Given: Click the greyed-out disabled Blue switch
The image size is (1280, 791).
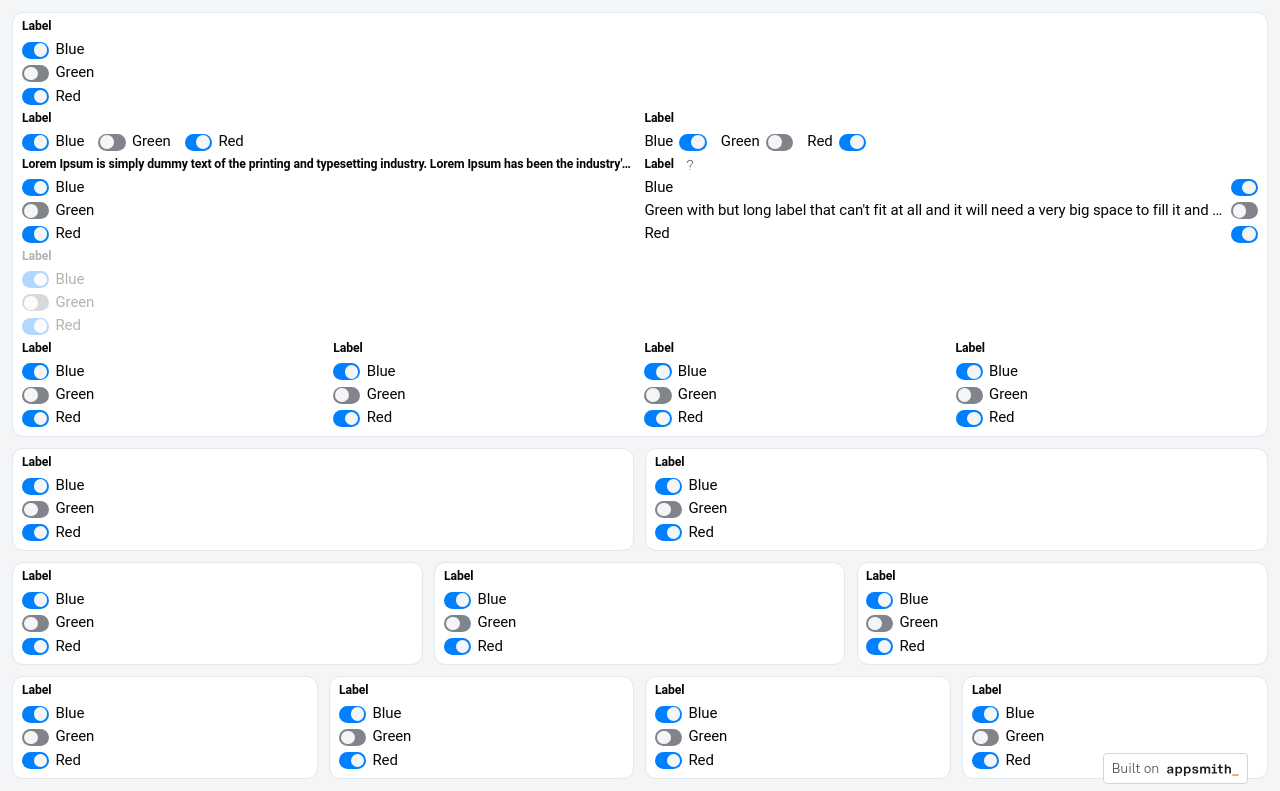Looking at the screenshot, I should 36,280.
